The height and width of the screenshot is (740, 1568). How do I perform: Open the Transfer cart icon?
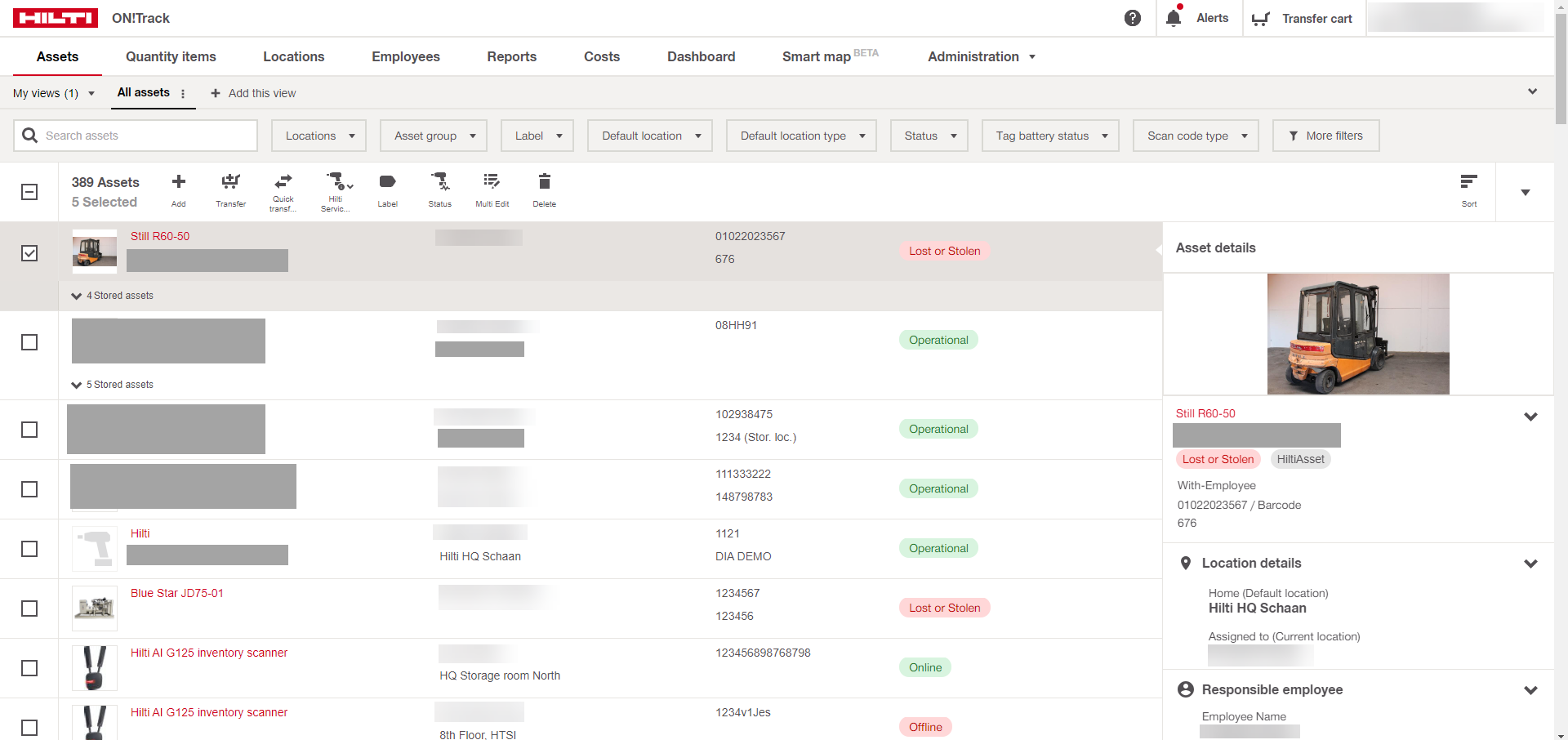coord(1261,19)
